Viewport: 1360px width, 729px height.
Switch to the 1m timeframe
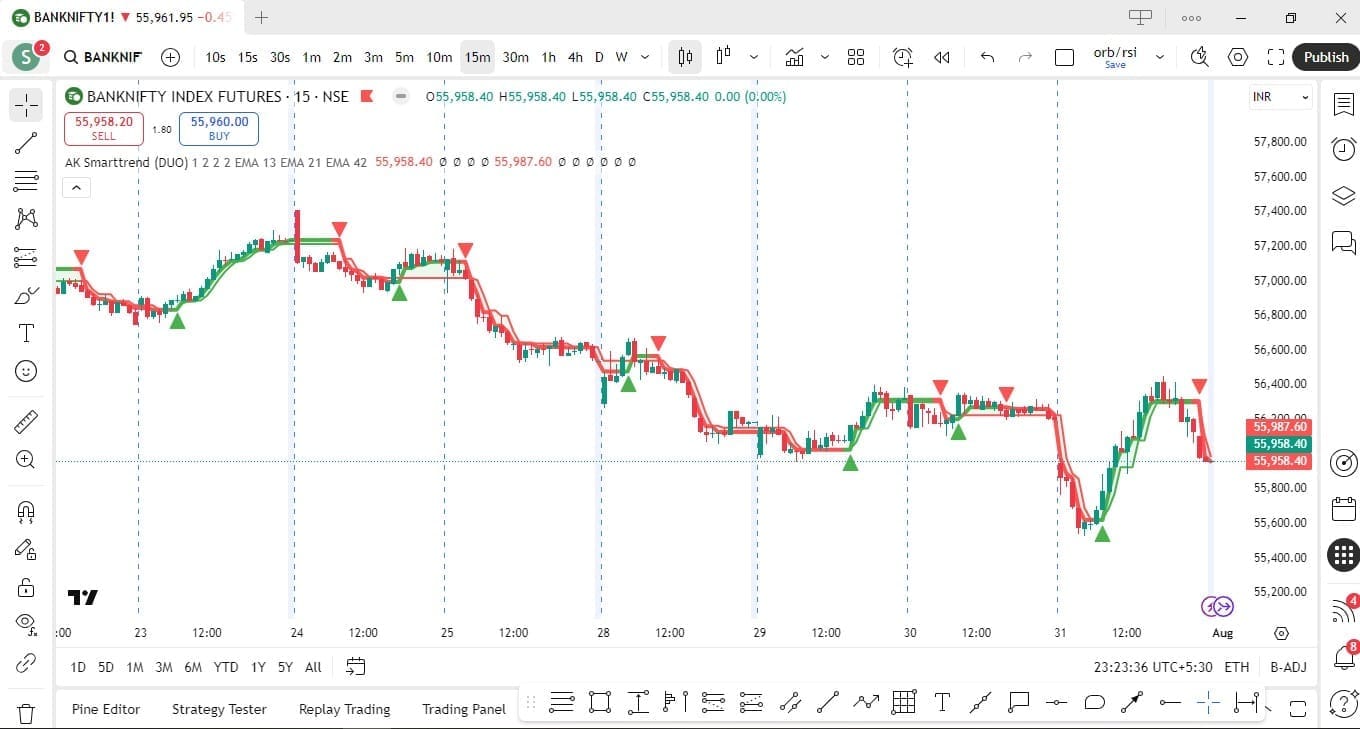tap(312, 57)
